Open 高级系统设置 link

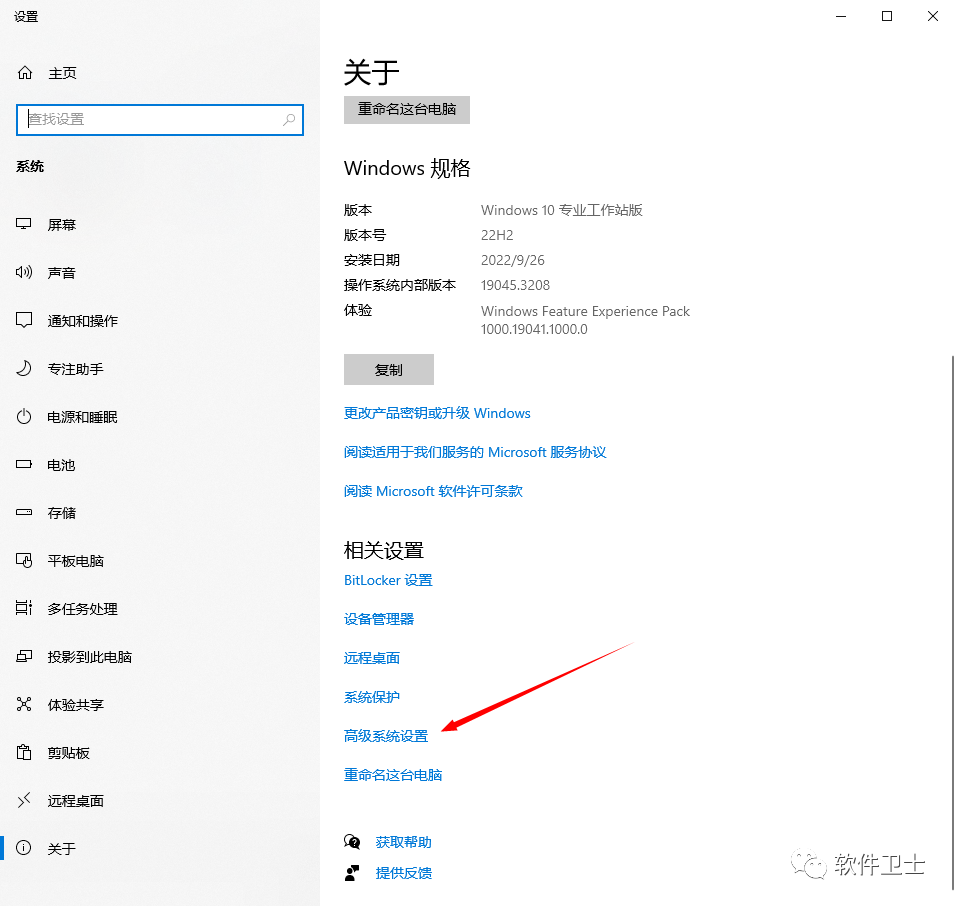tap(386, 736)
